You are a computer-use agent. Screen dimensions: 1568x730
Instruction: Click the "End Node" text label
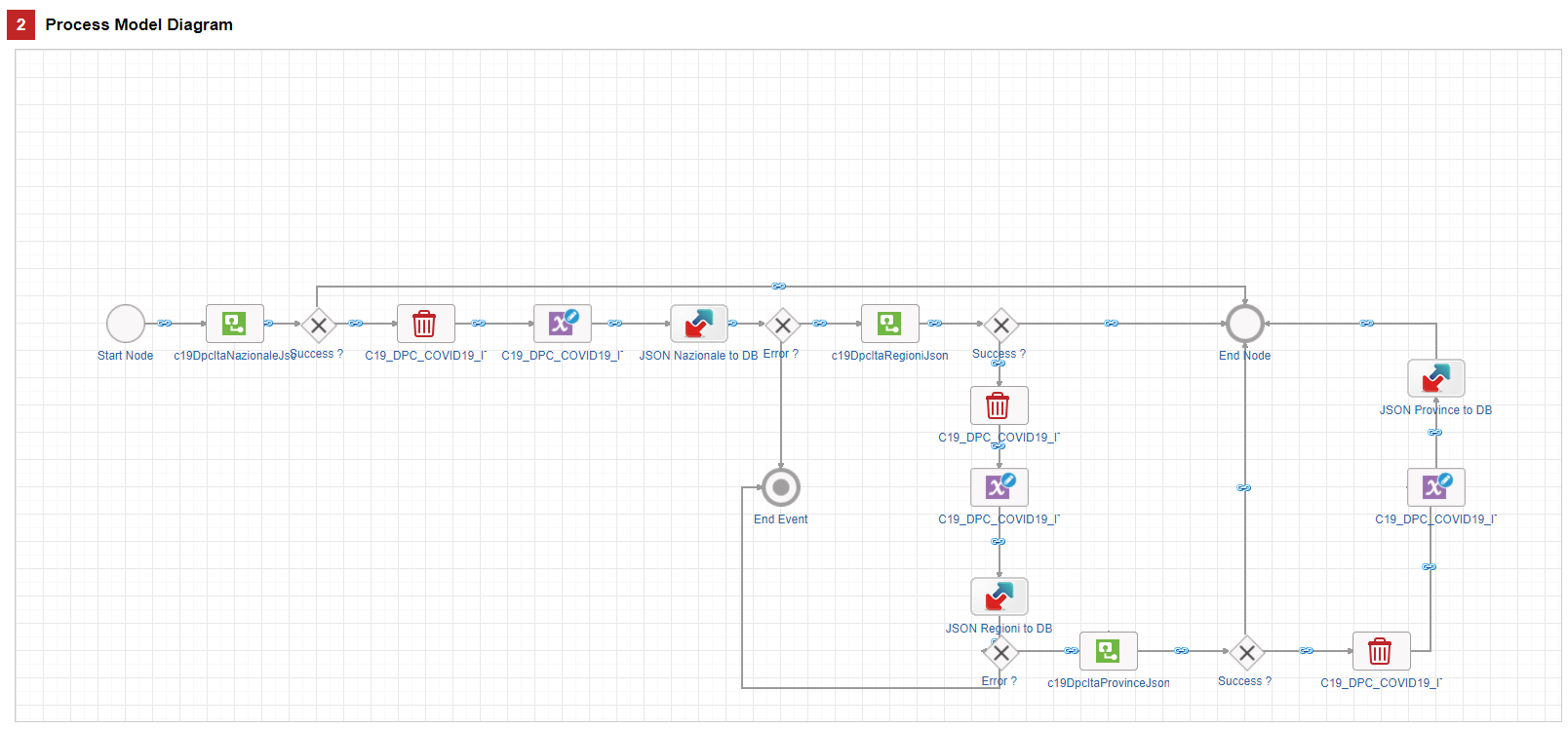coord(1244,356)
